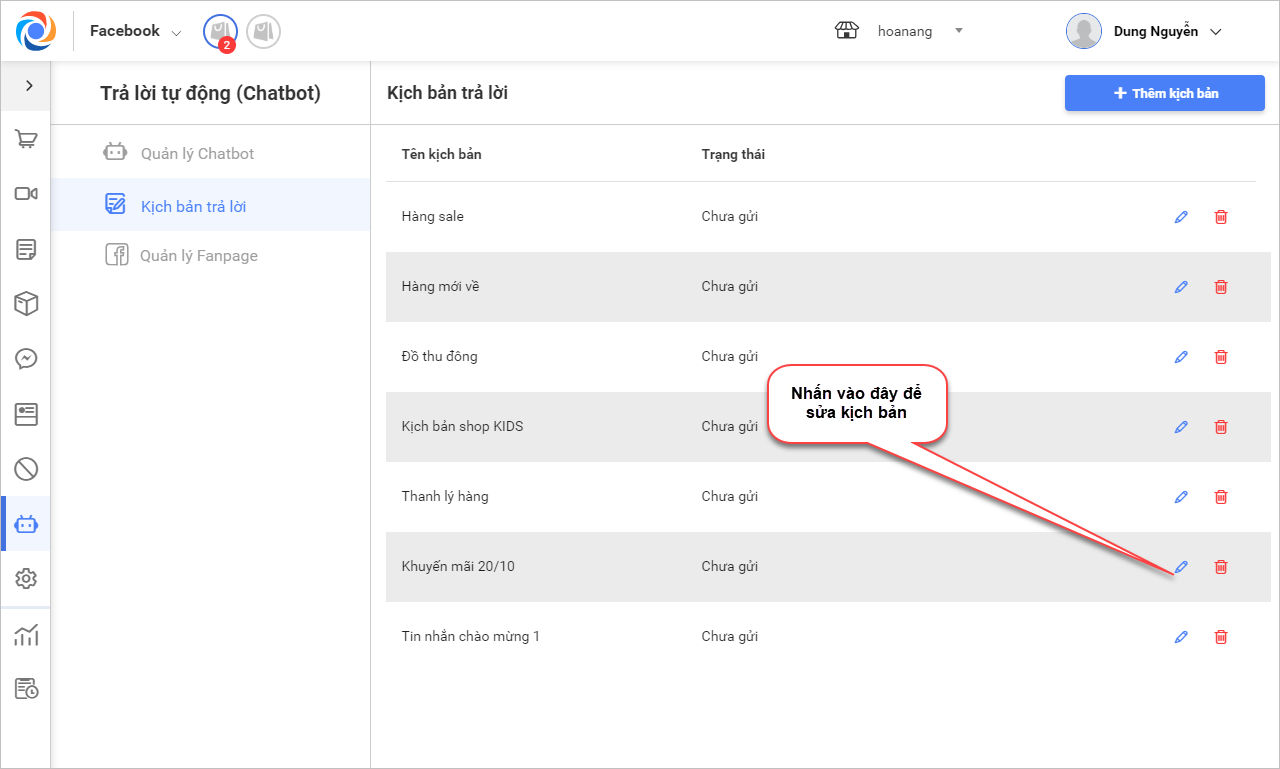This screenshot has width=1280, height=769.
Task: Click the shop icon with badge 2
Action: click(220, 32)
